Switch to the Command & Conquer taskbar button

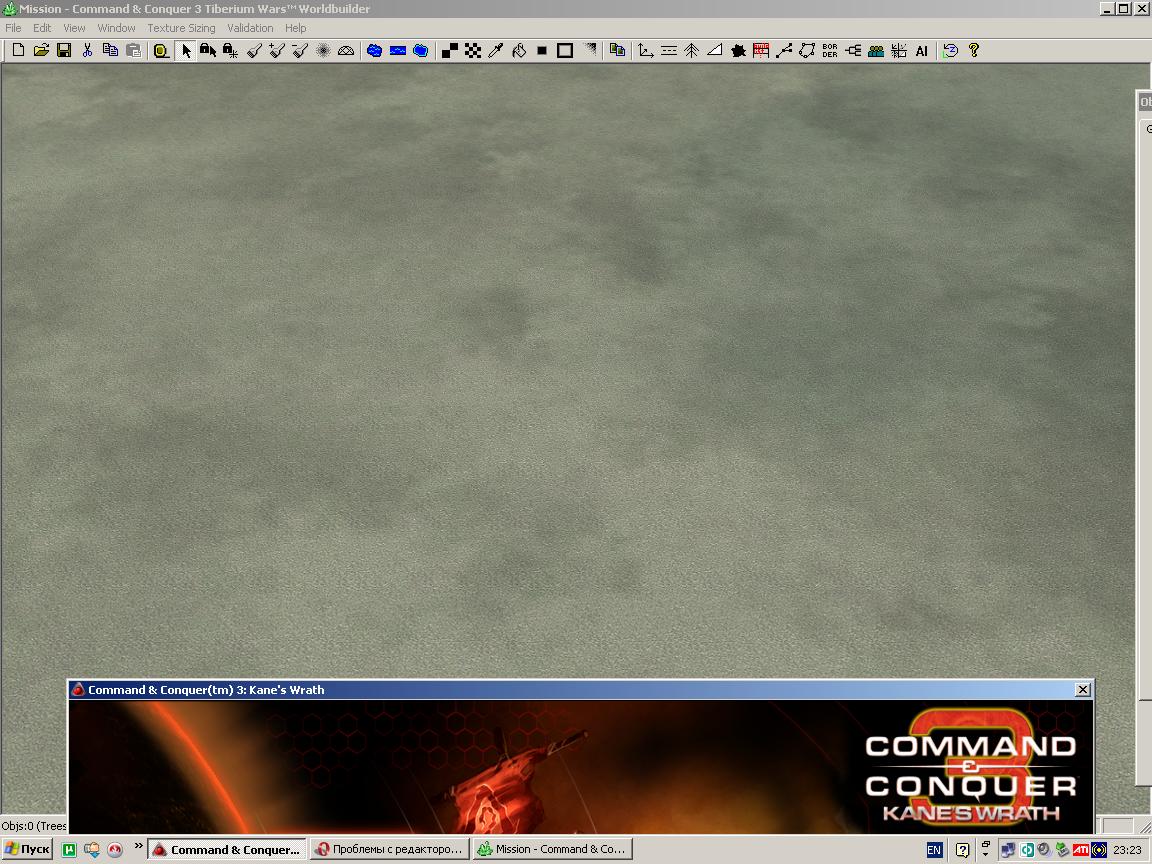click(227, 849)
